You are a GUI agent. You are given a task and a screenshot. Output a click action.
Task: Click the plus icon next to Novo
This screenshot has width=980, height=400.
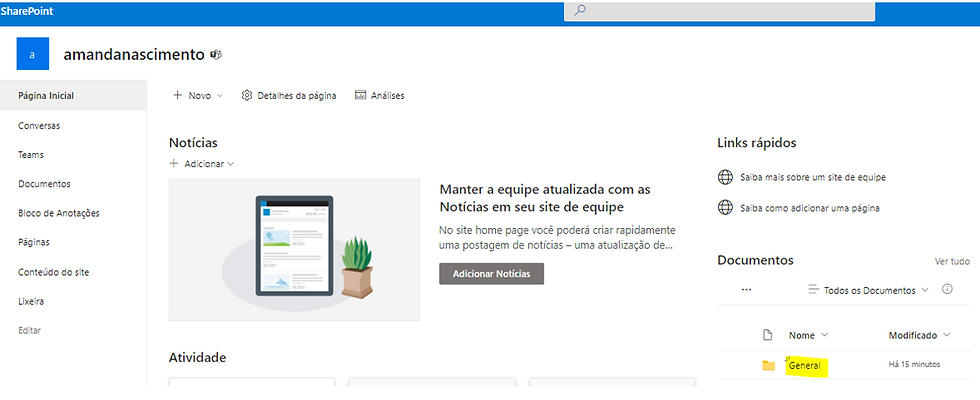pyautogui.click(x=178, y=96)
